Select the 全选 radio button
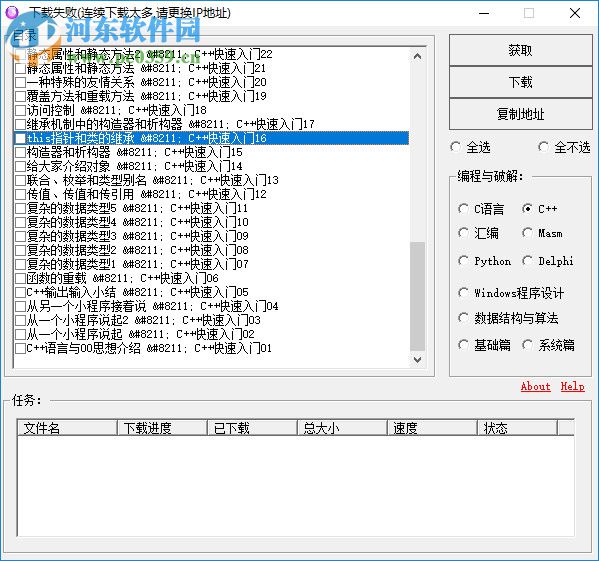 [455, 147]
